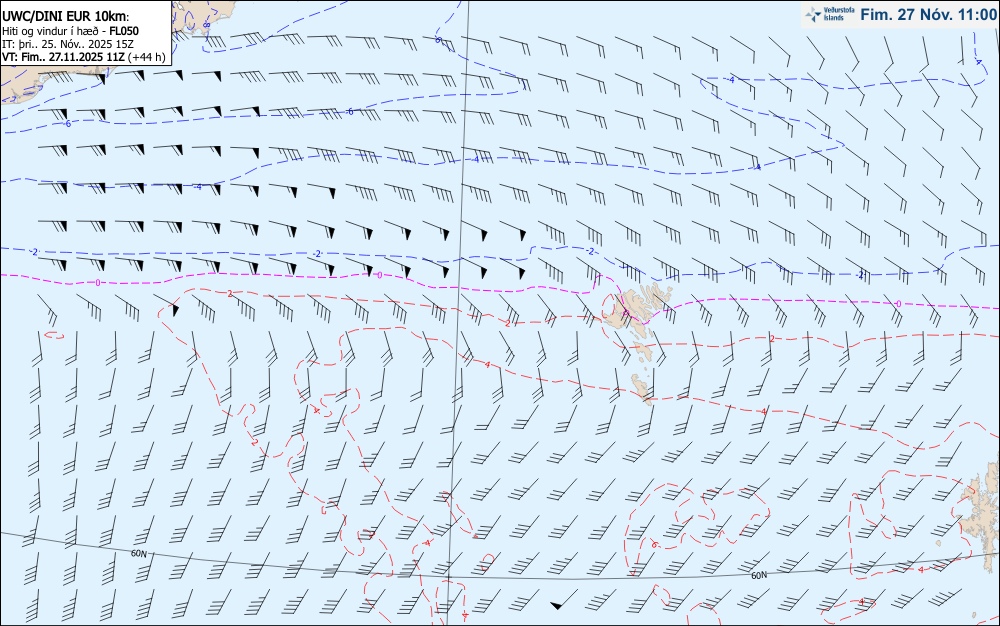
Task: Click the lone black pennant wind barb near 60N
Action: pos(564,601)
